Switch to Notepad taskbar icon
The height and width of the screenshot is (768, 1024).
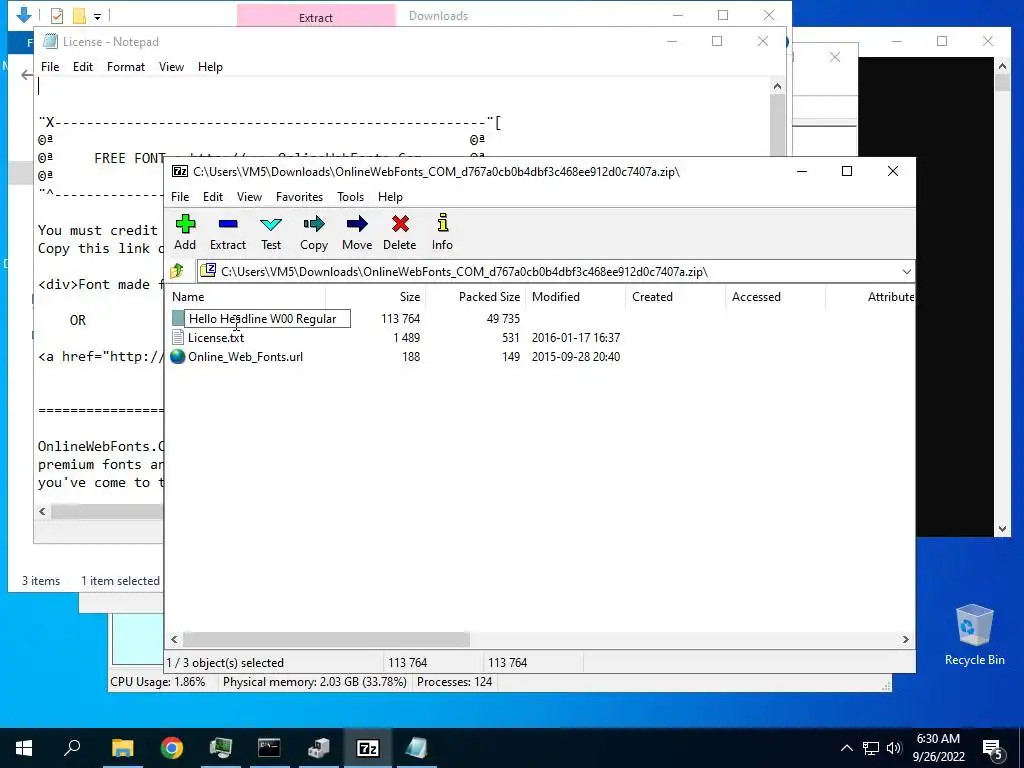tap(417, 748)
